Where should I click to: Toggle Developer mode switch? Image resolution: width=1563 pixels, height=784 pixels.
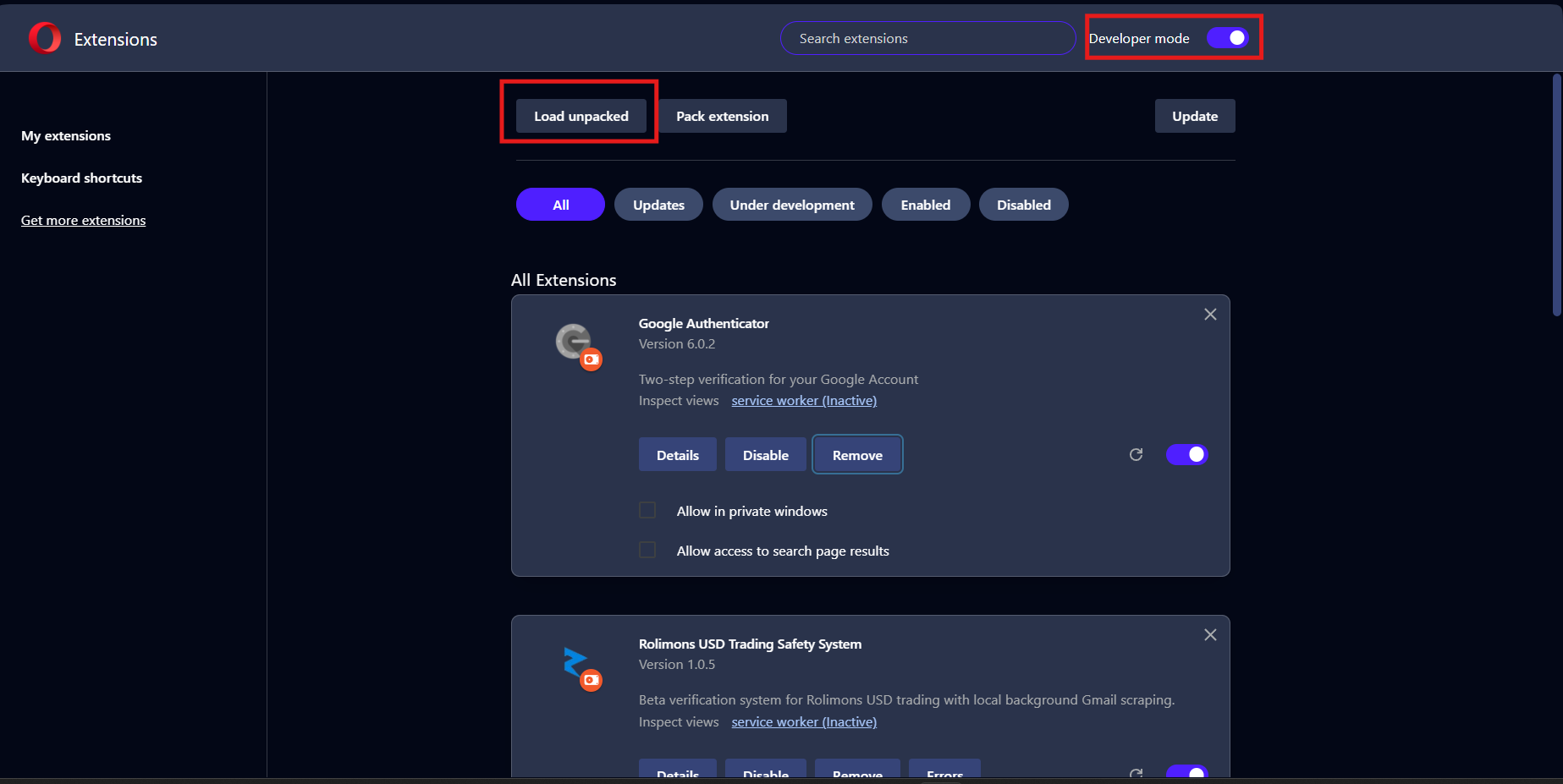(x=1228, y=38)
